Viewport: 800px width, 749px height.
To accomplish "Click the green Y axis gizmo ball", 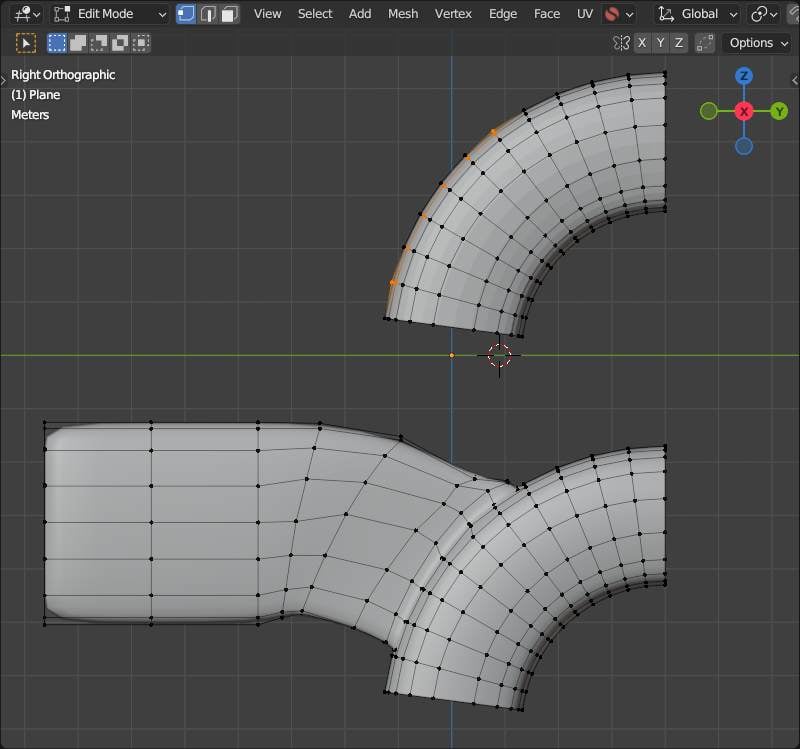I will point(779,111).
